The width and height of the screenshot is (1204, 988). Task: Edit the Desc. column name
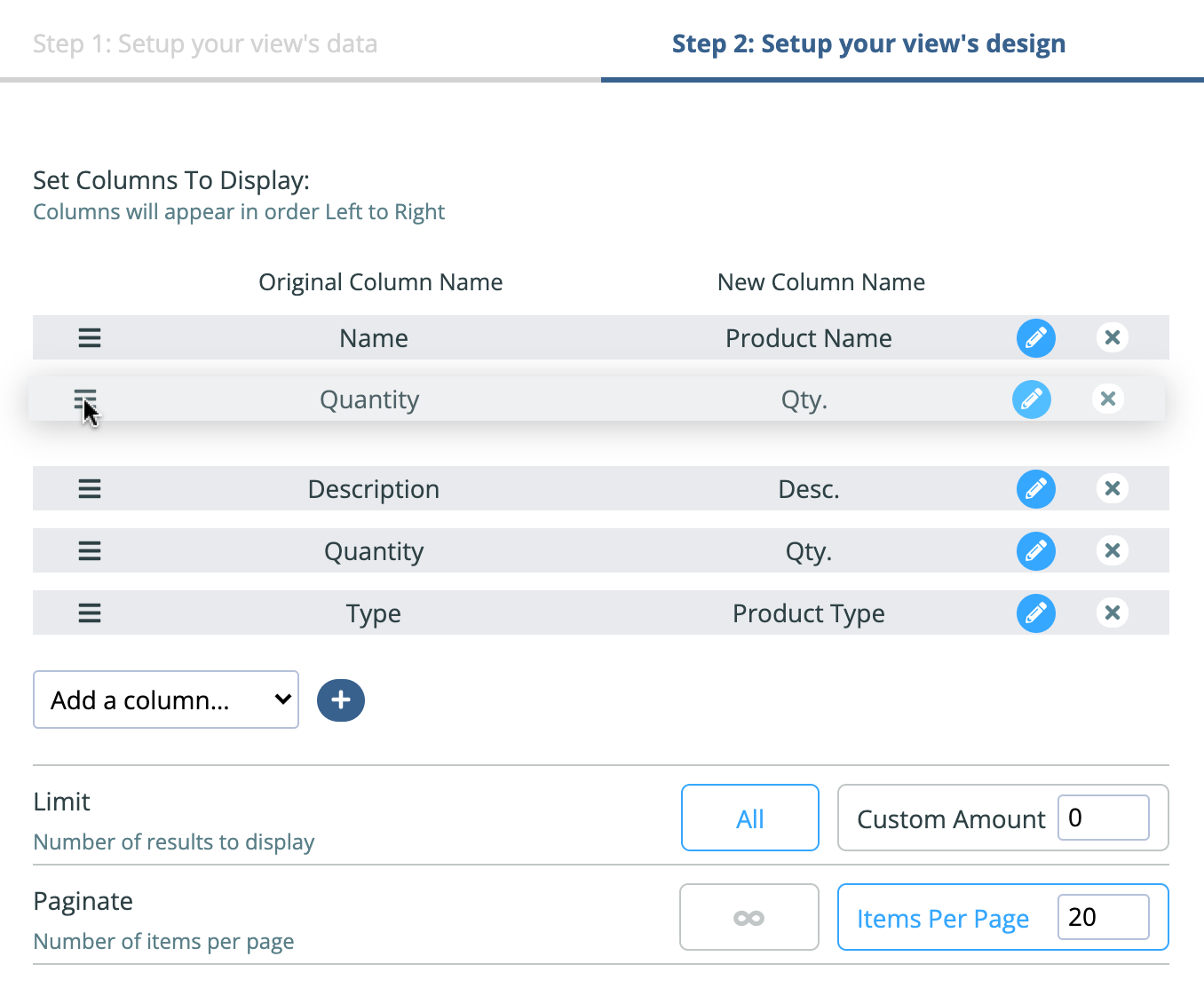1036,489
